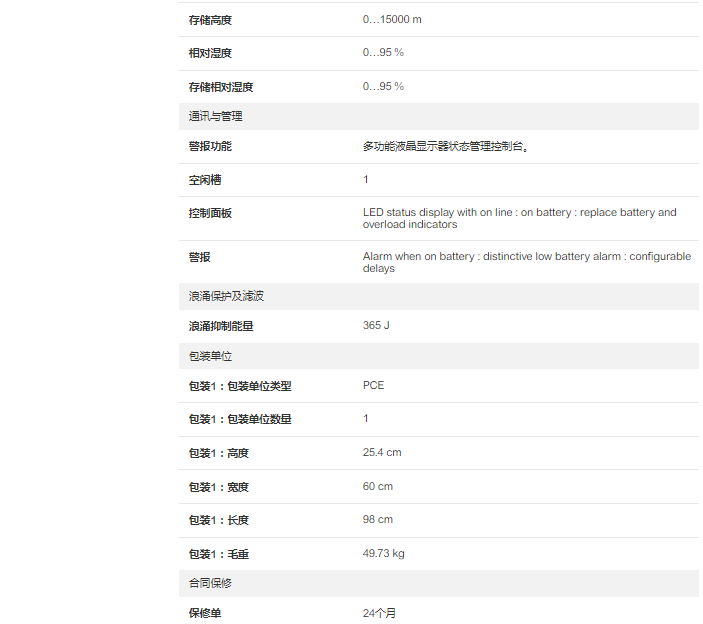The width and height of the screenshot is (703, 624).
Task: Click the 浪涌抑制能量 row label
Action: (x=221, y=326)
